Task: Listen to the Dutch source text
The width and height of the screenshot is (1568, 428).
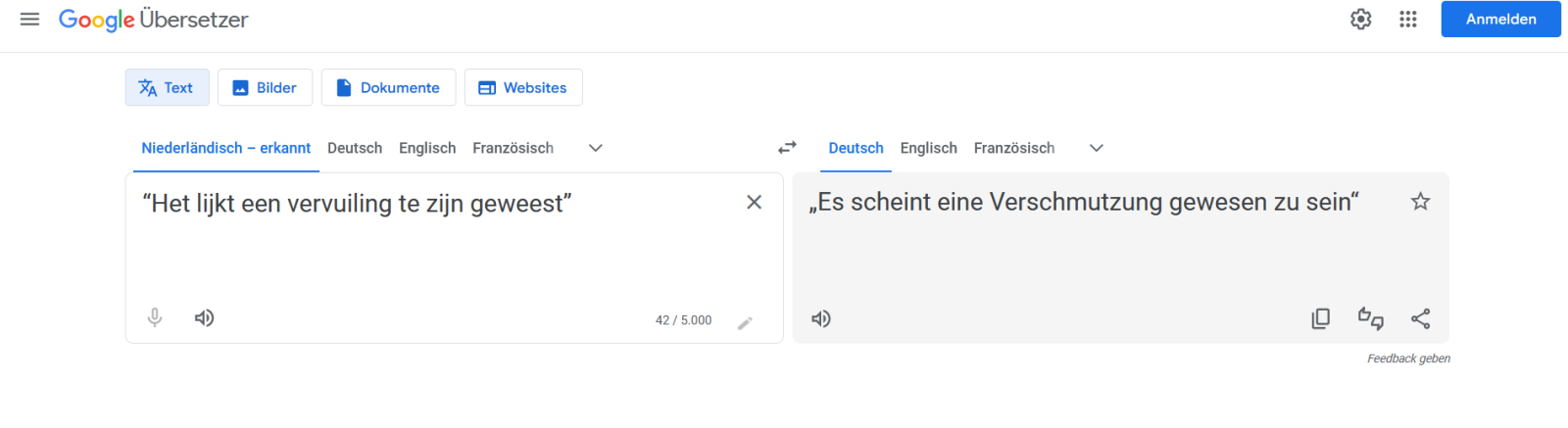Action: click(204, 317)
